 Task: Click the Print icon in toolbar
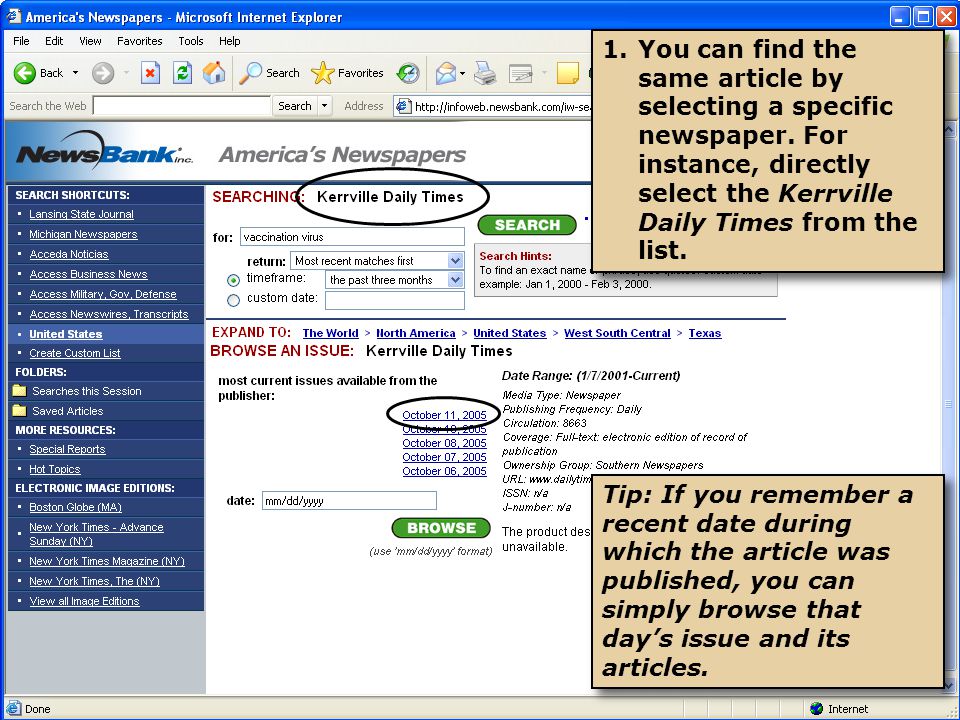(485, 73)
